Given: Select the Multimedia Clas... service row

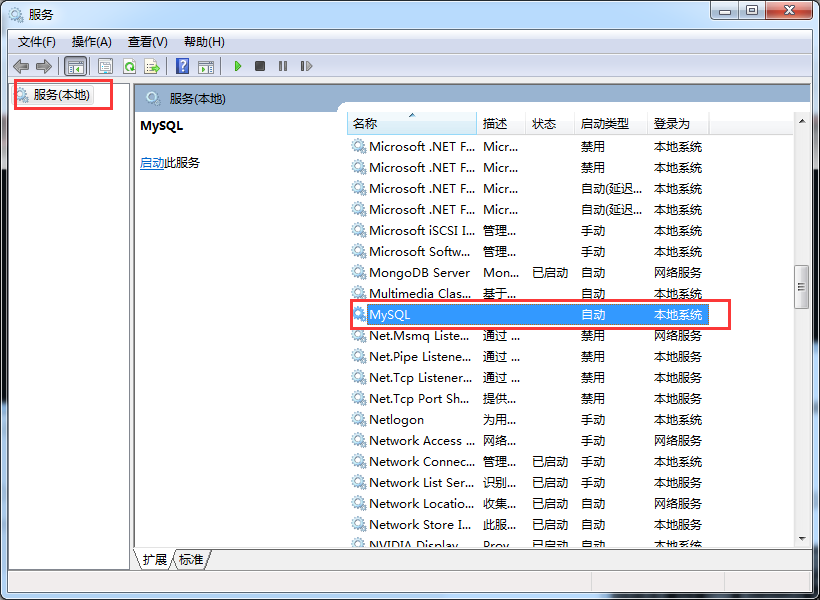Looking at the screenshot, I should pyautogui.click(x=530, y=293).
